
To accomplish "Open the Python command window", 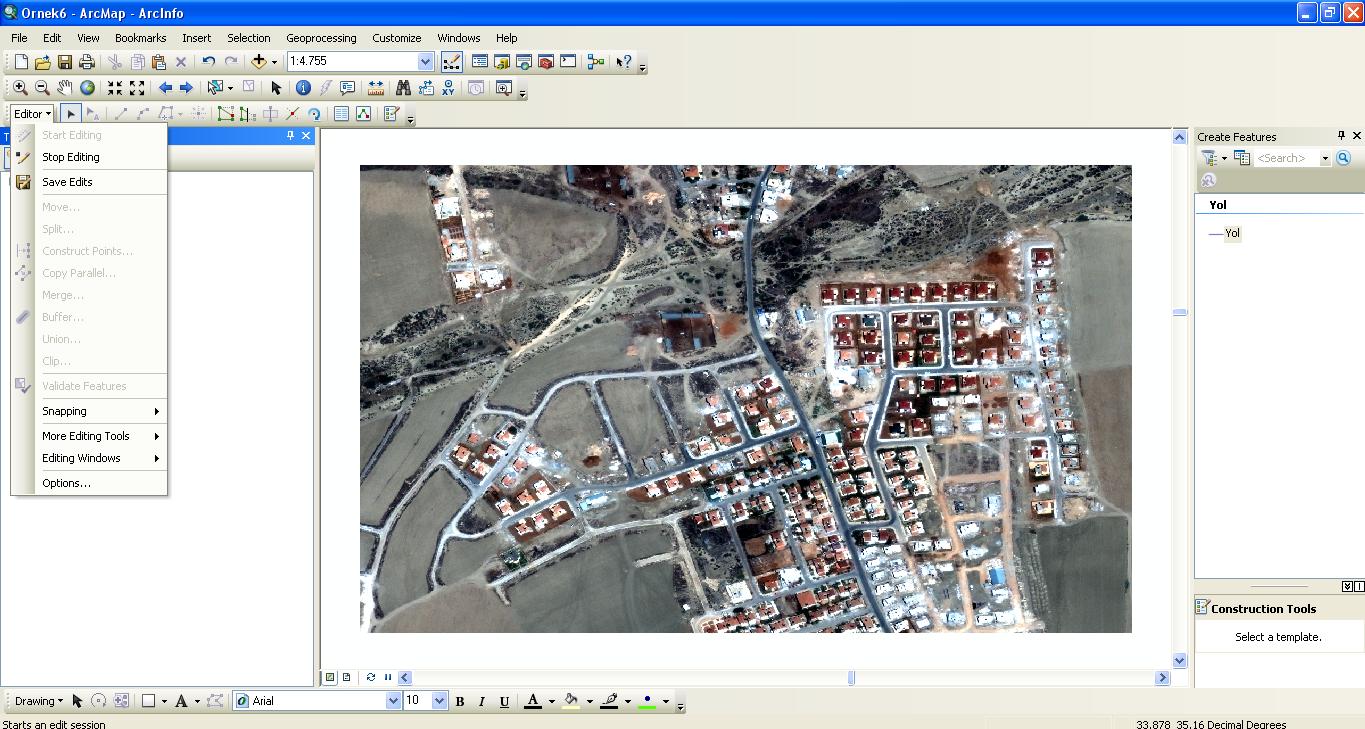I will (x=568, y=62).
